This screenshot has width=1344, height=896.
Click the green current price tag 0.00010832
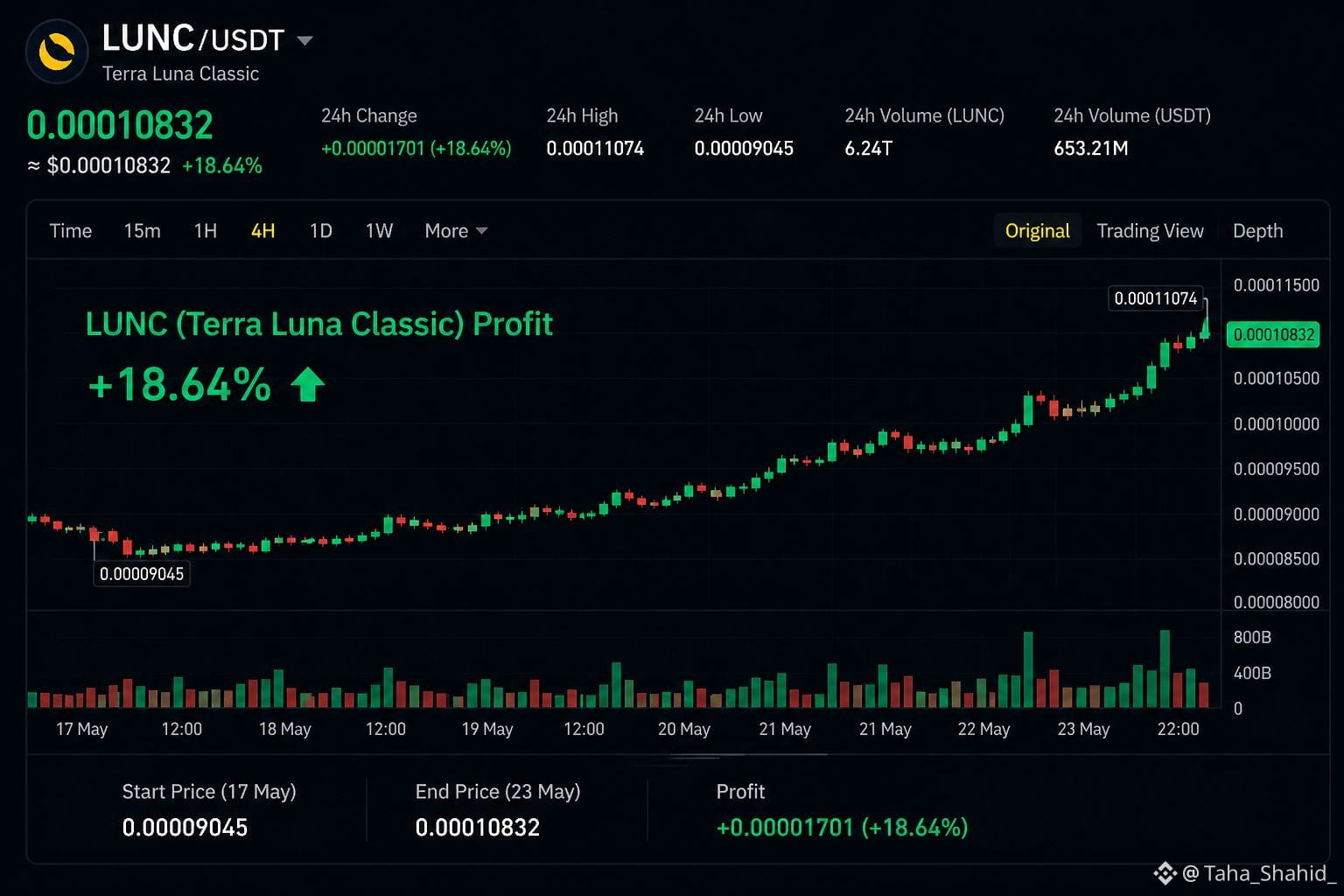pos(1273,334)
